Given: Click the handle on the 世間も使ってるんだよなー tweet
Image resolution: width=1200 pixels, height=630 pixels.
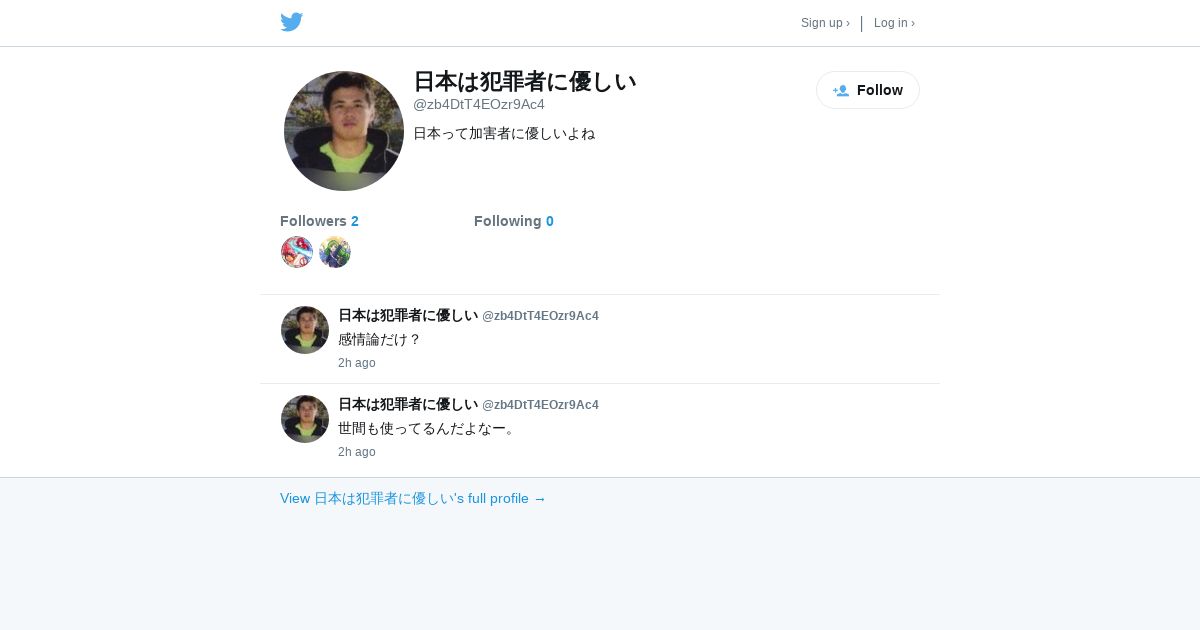Looking at the screenshot, I should [540, 405].
